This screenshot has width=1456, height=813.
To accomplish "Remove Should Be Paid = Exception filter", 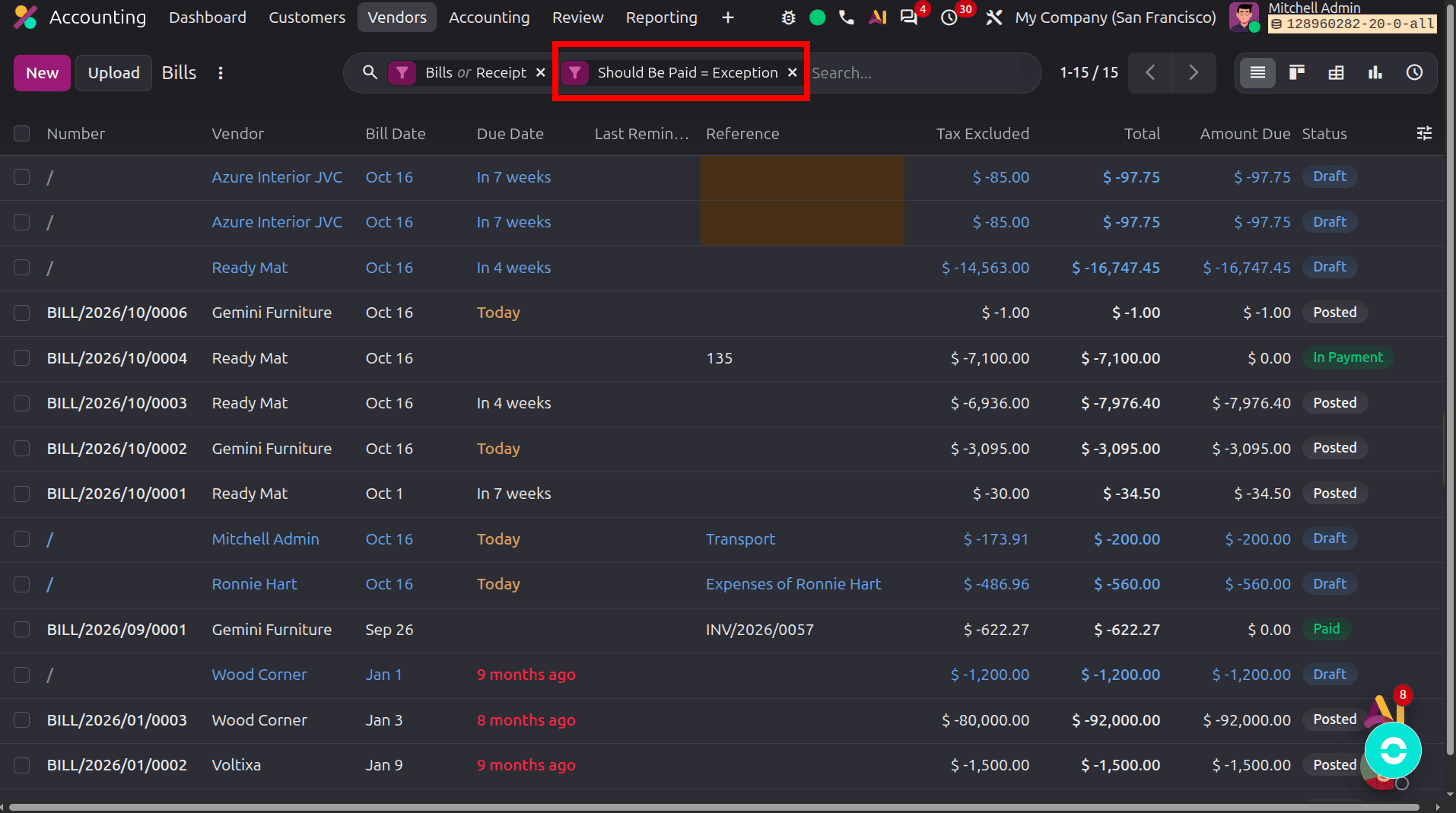I will tap(792, 72).
